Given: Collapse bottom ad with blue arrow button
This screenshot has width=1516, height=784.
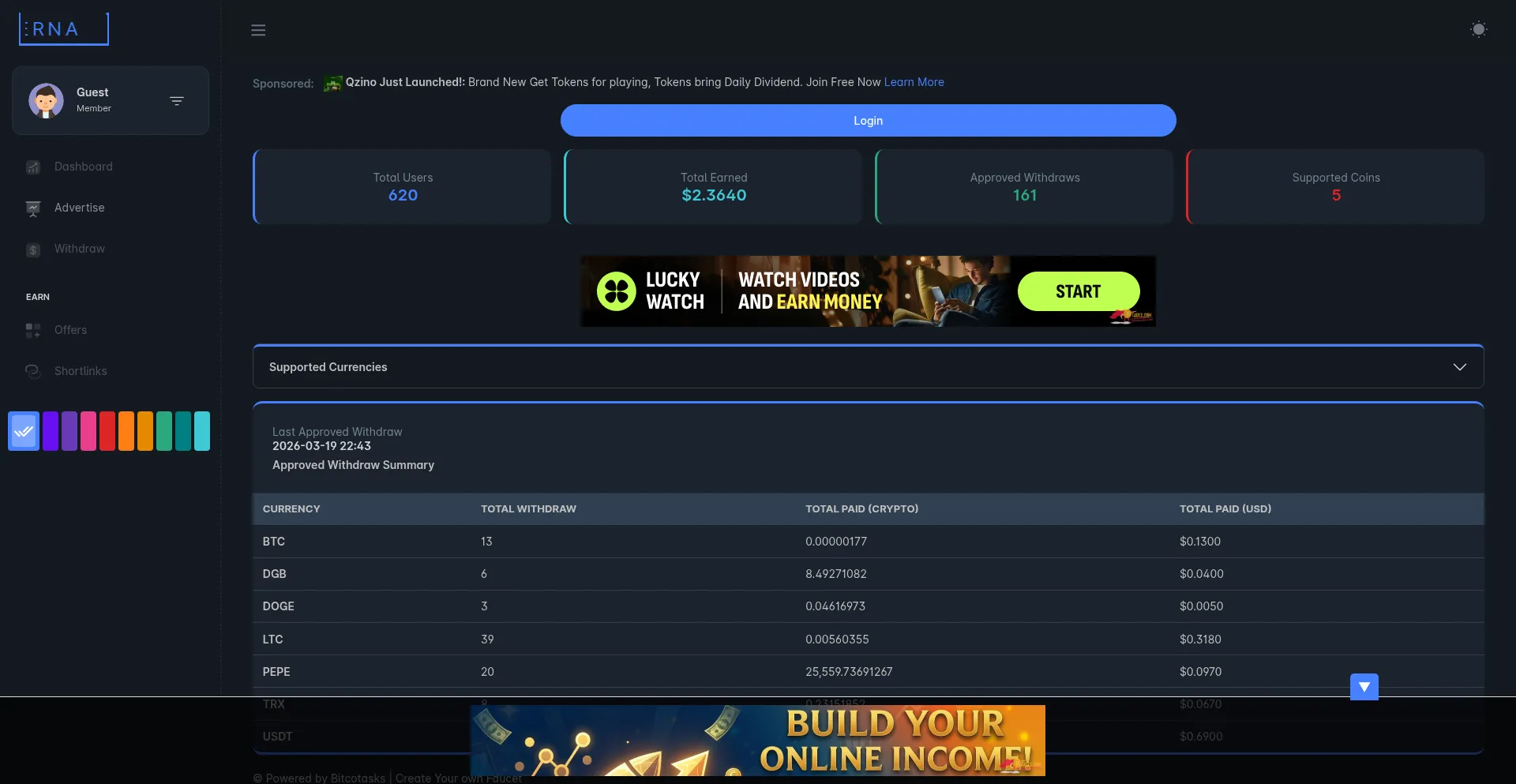Looking at the screenshot, I should (x=1364, y=687).
